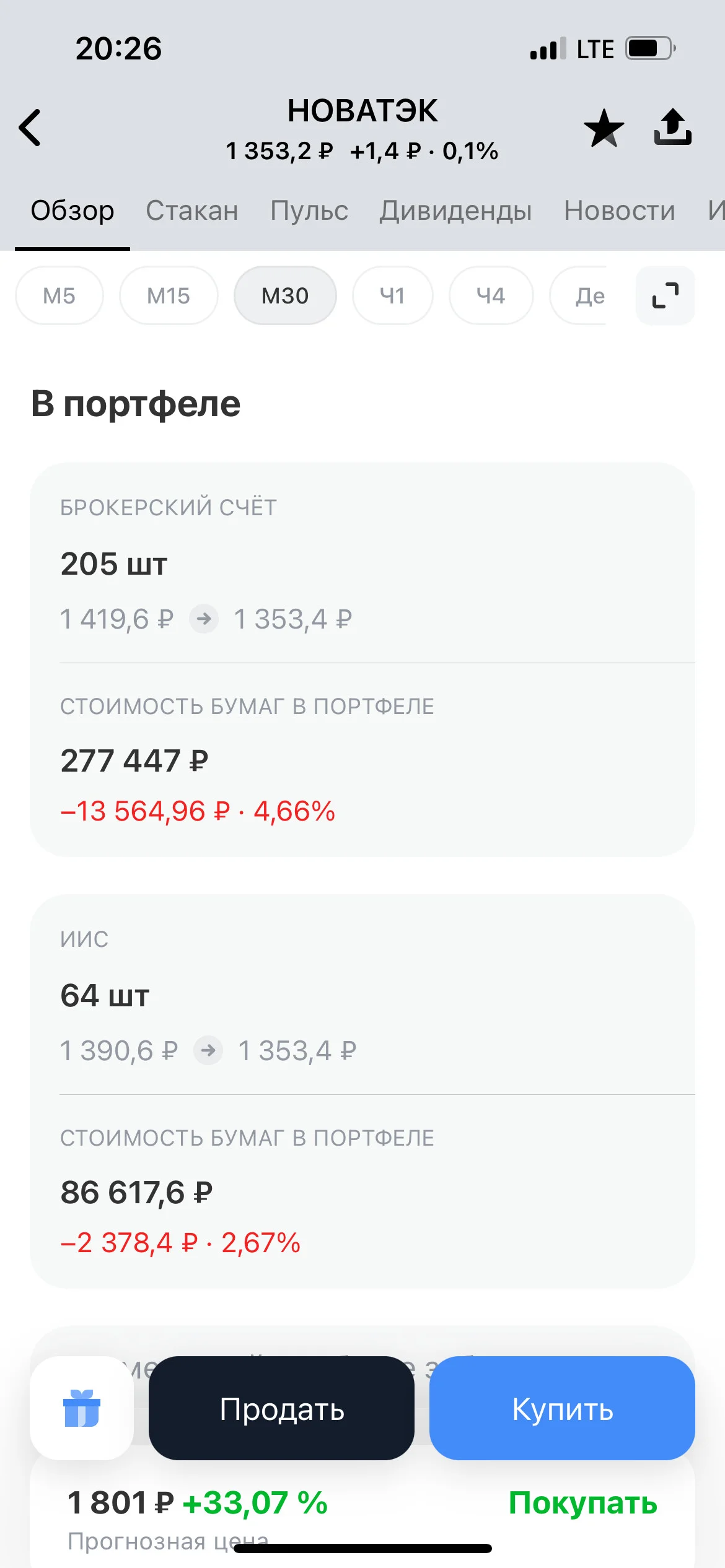
Task: Open the gift box icon
Action: coord(82,1408)
